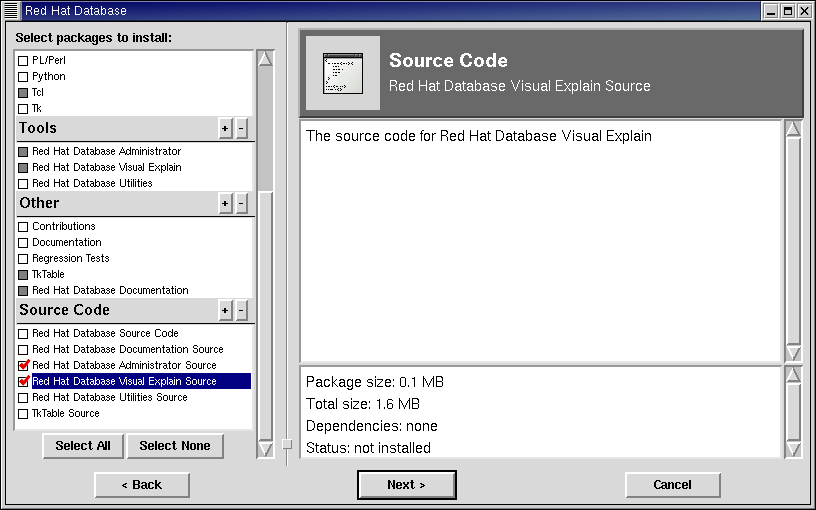
Task: Click description pane scrollbar down arrow
Action: [793, 353]
